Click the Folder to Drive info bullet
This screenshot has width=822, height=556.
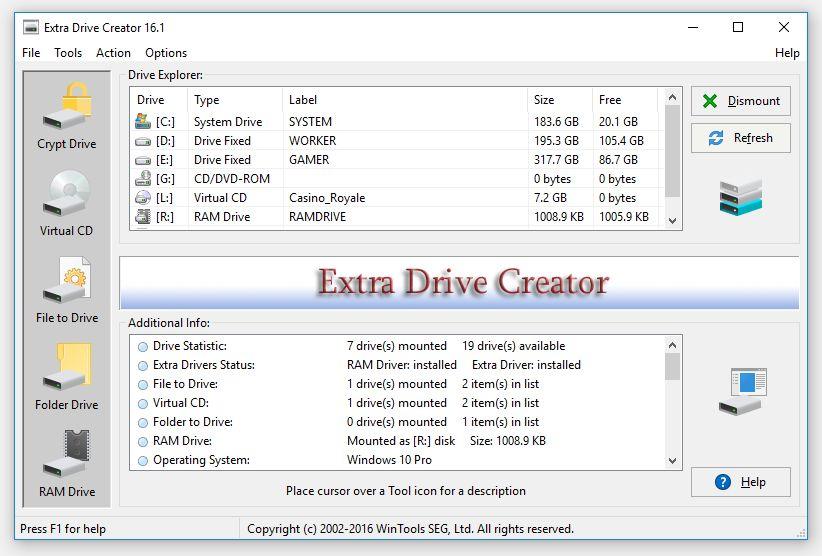(x=143, y=422)
